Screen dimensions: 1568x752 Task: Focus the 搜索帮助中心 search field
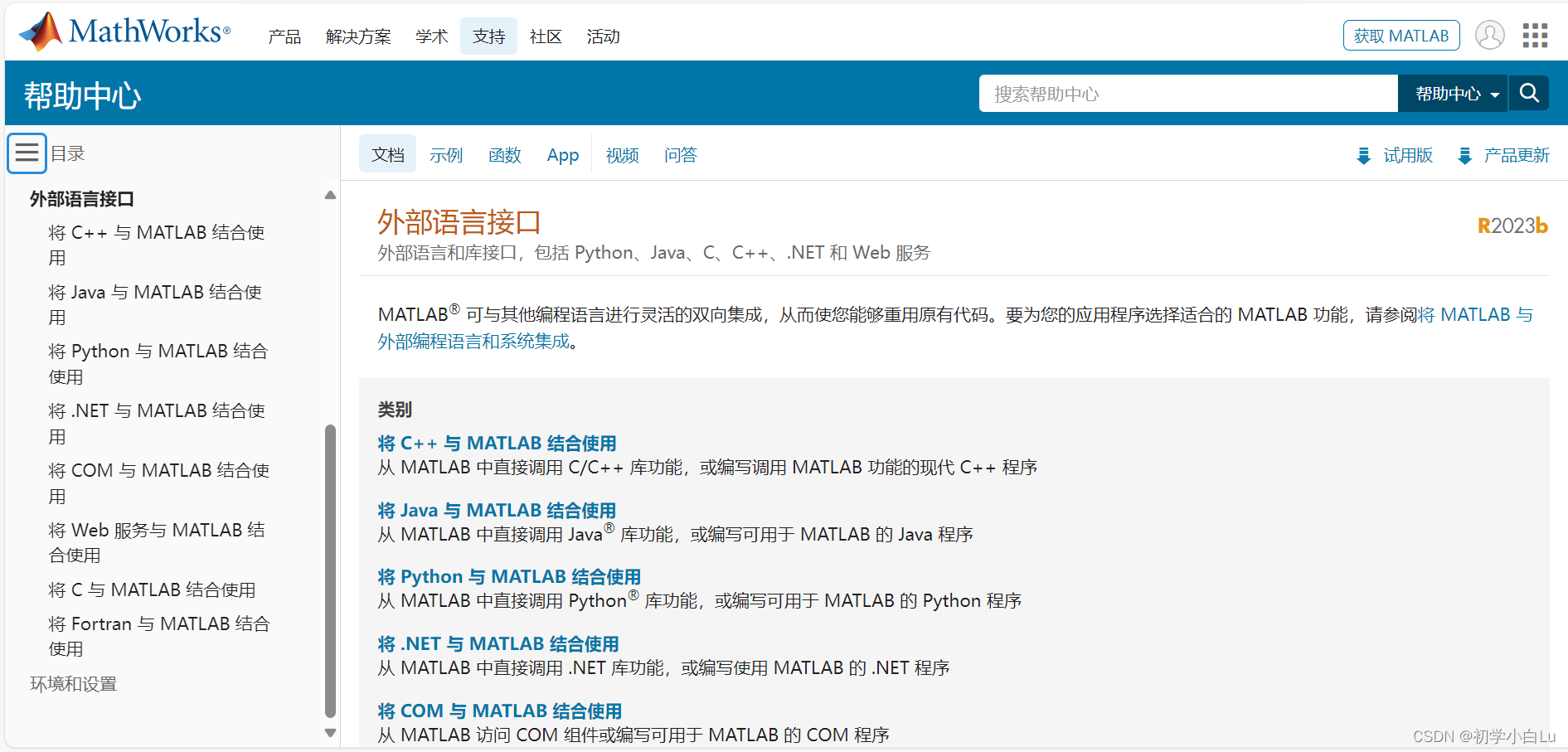click(x=1188, y=94)
